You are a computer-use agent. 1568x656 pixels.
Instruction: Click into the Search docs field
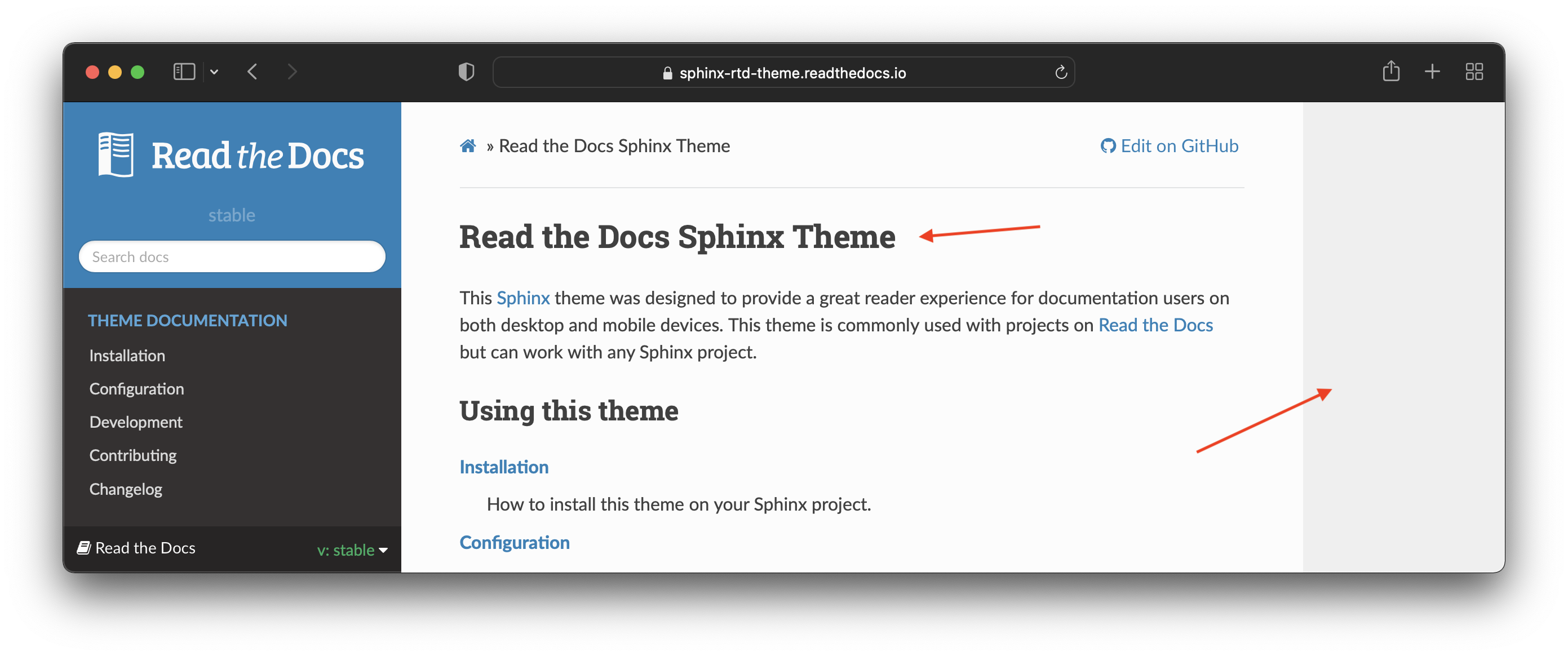pyautogui.click(x=231, y=257)
